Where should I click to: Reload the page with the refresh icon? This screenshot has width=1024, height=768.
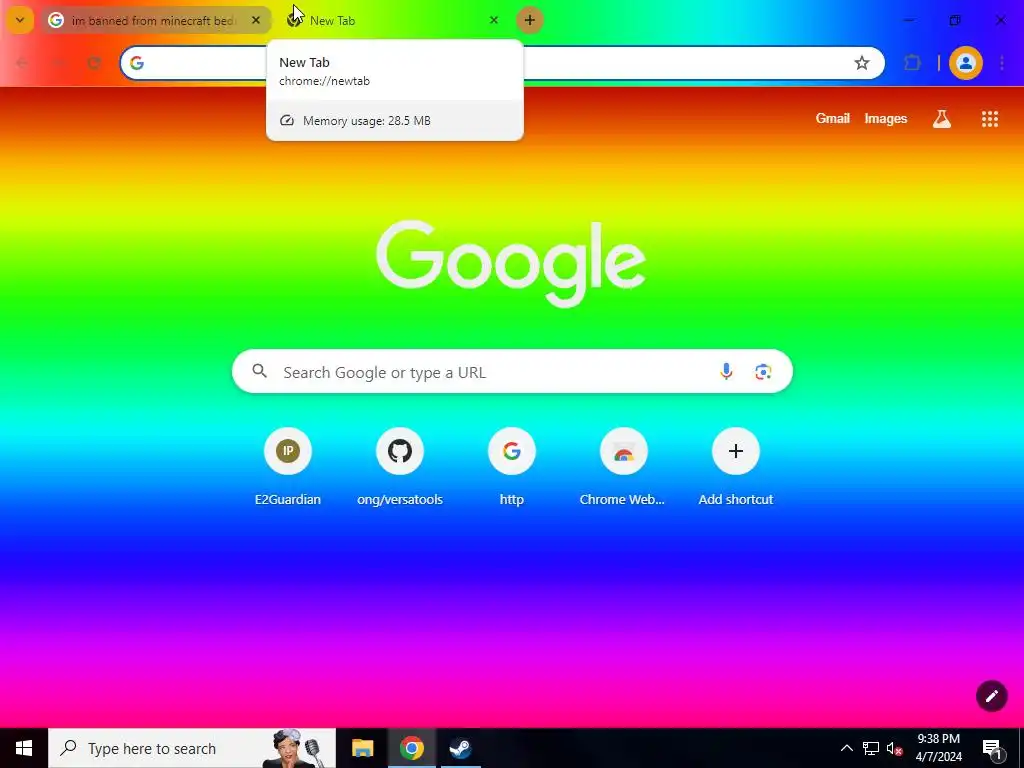point(95,63)
